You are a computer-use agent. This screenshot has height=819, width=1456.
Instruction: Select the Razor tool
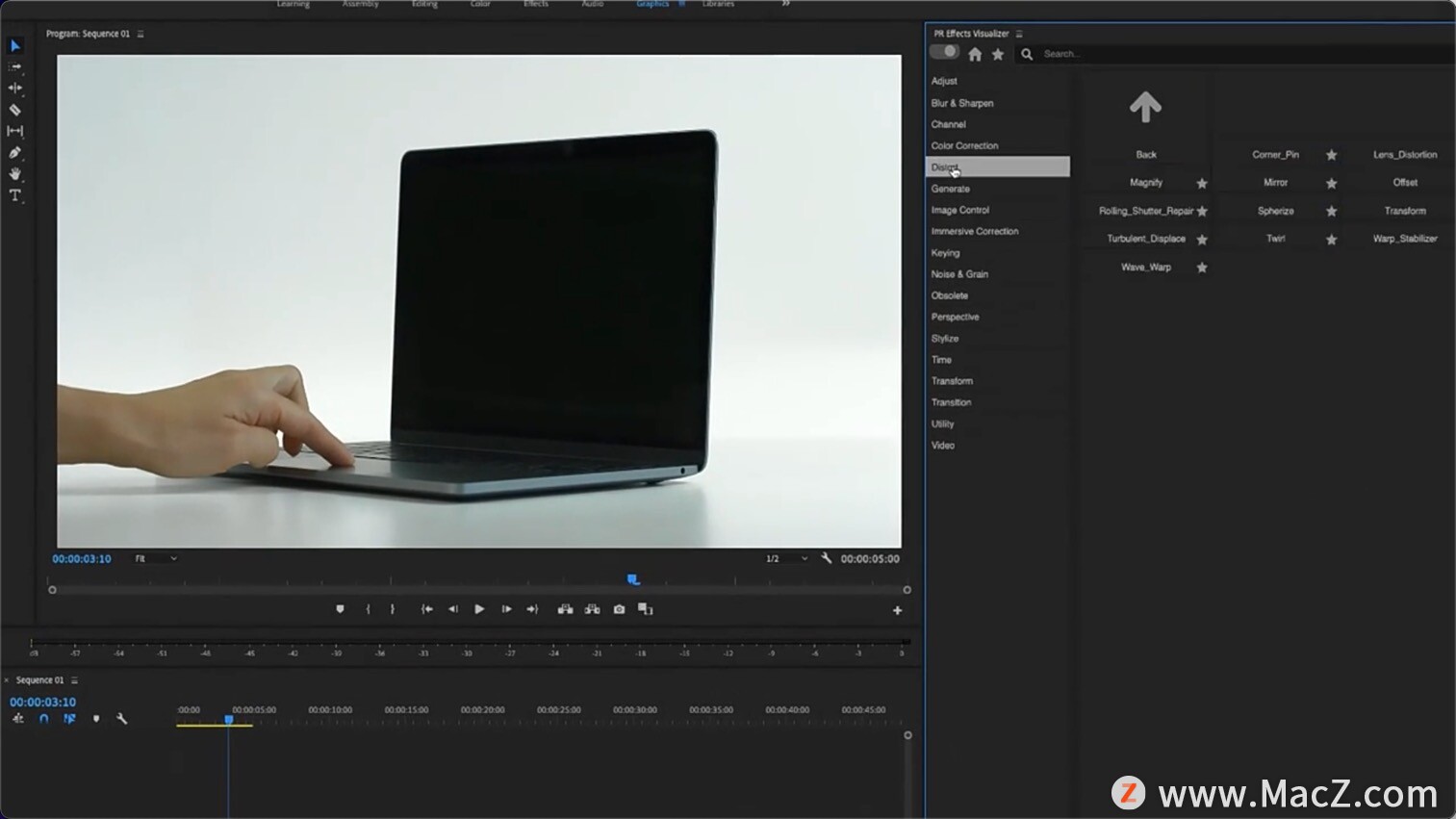[x=15, y=110]
